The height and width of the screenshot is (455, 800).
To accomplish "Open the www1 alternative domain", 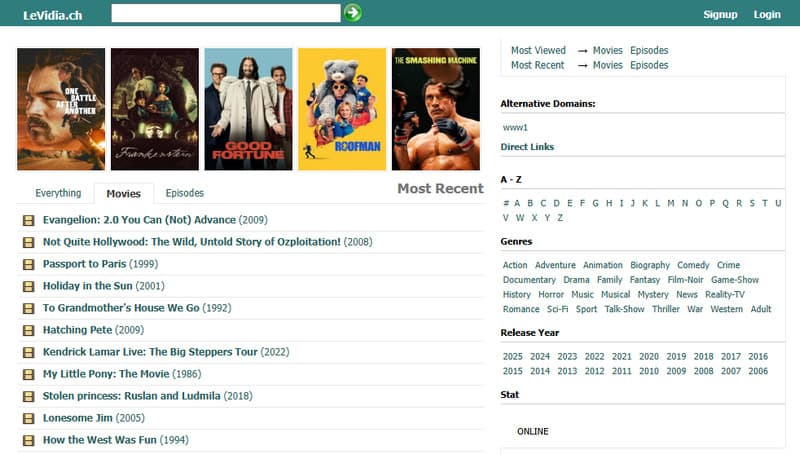I will (515, 127).
